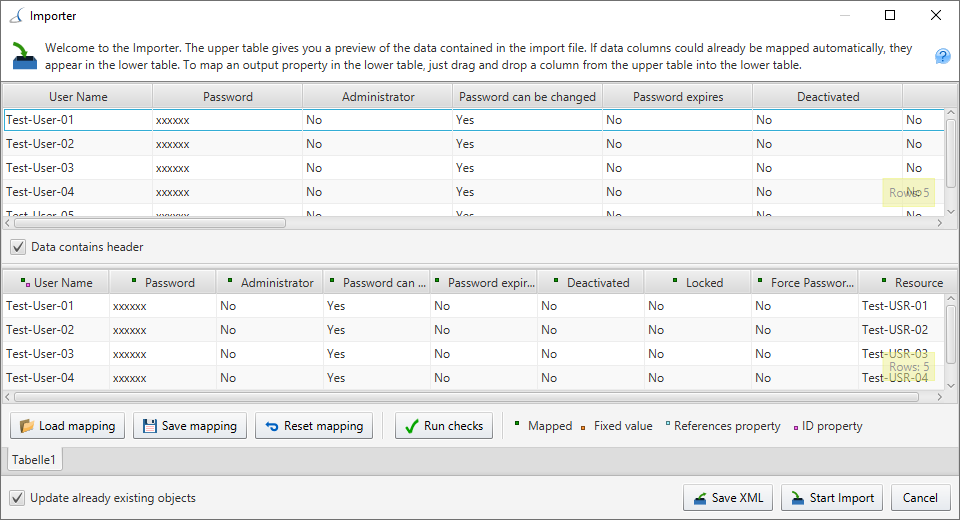
Task: Click the lower table horizontal scrollbar thumb
Action: (x=467, y=397)
